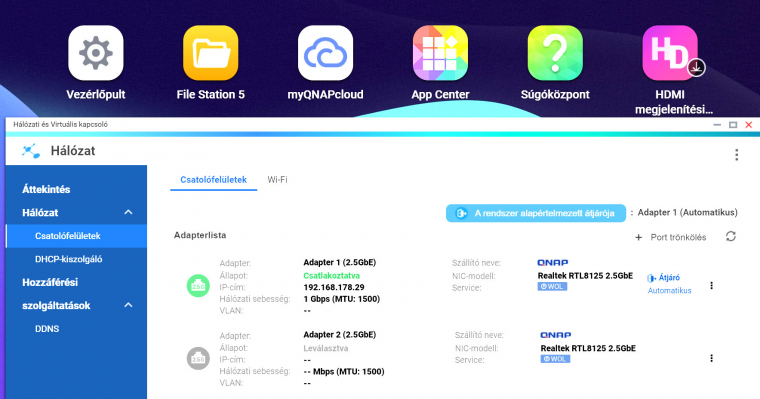Open App Center from desktop
The height and width of the screenshot is (399, 760).
pyautogui.click(x=440, y=53)
